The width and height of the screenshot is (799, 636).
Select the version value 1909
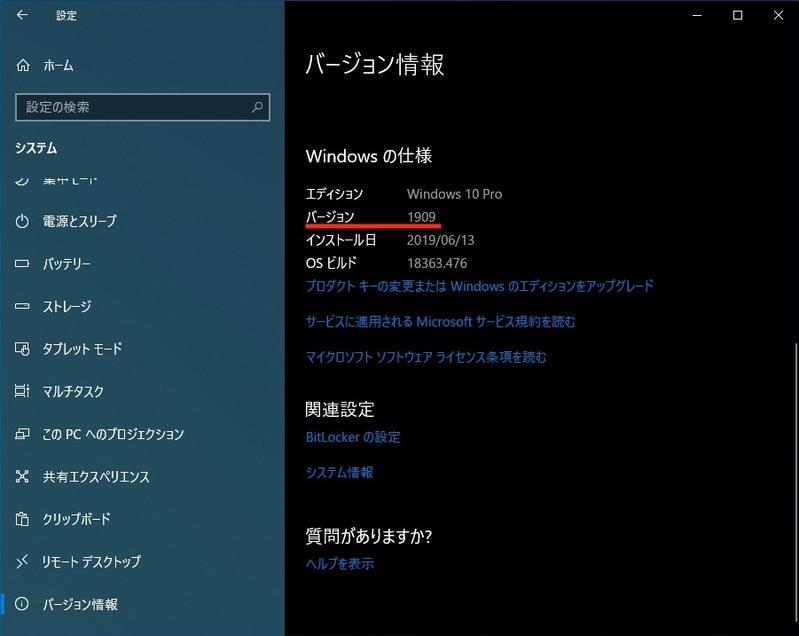click(x=421, y=217)
